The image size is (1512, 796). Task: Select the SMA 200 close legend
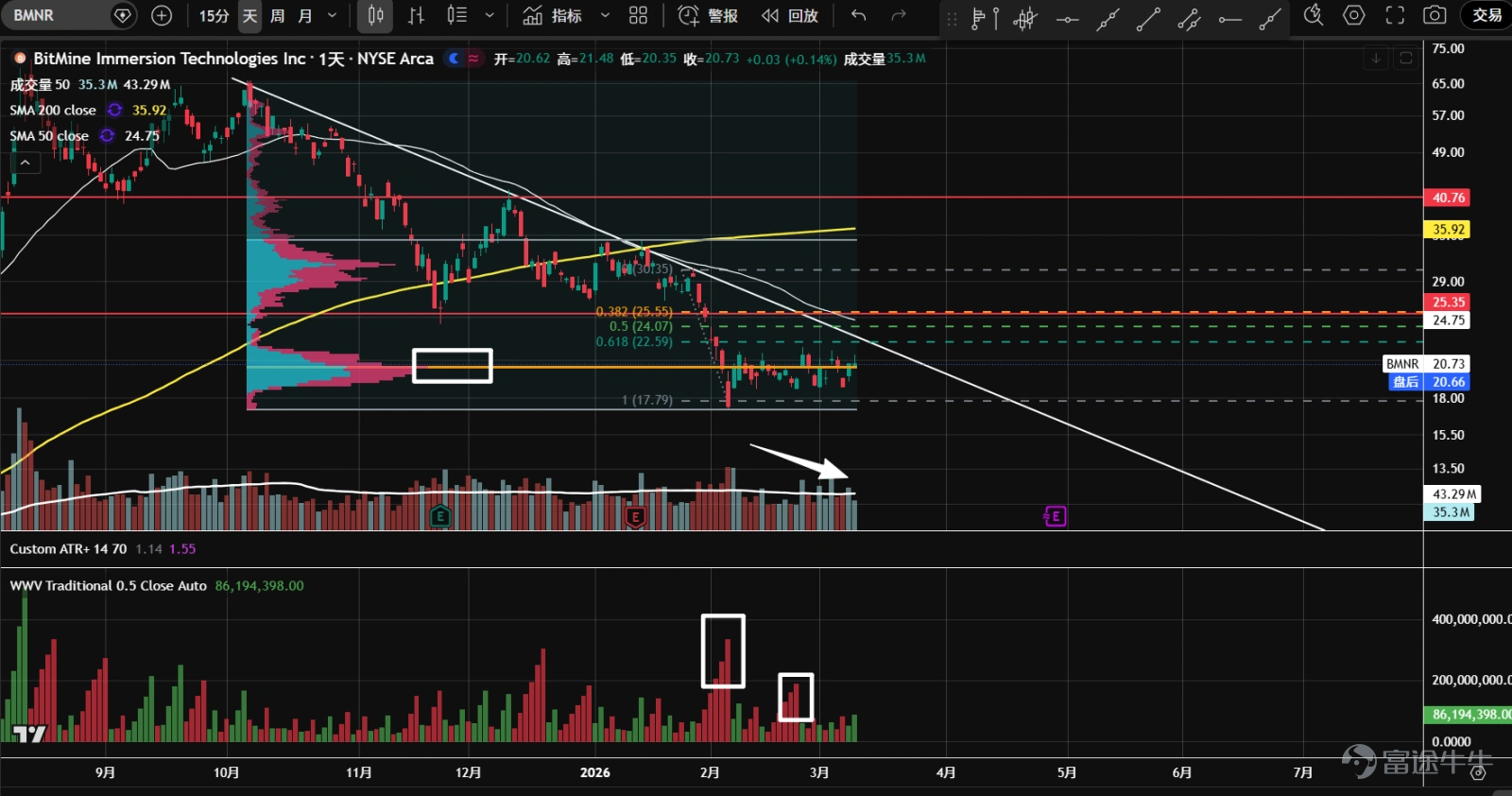click(x=53, y=110)
